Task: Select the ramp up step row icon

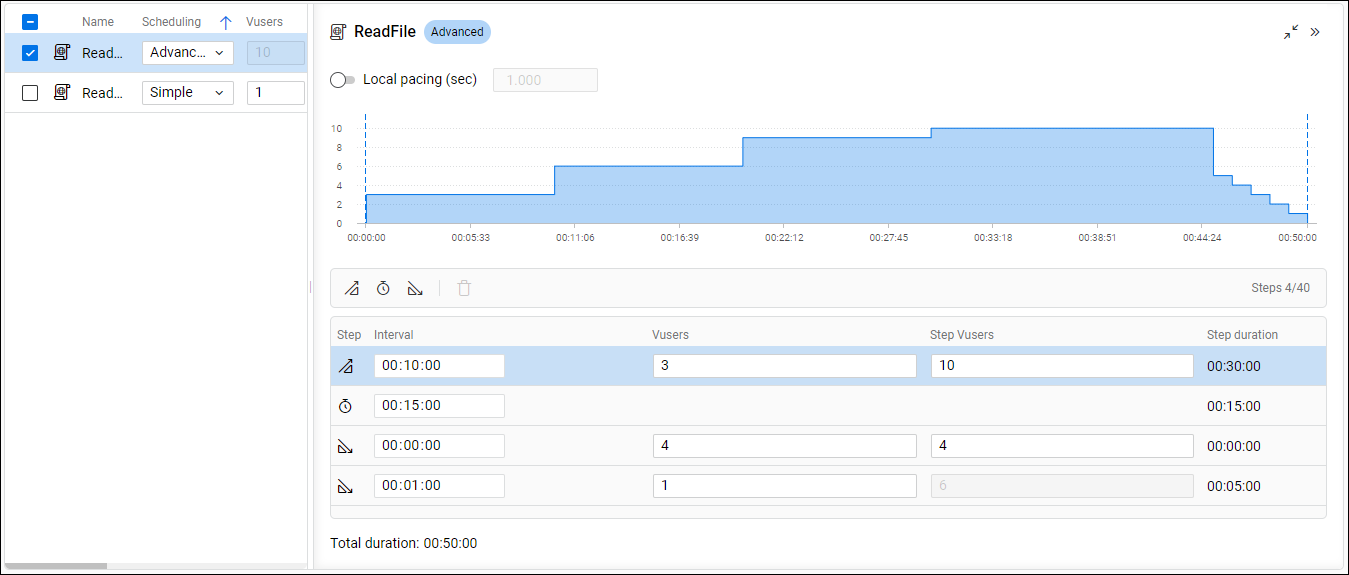Action: click(346, 366)
